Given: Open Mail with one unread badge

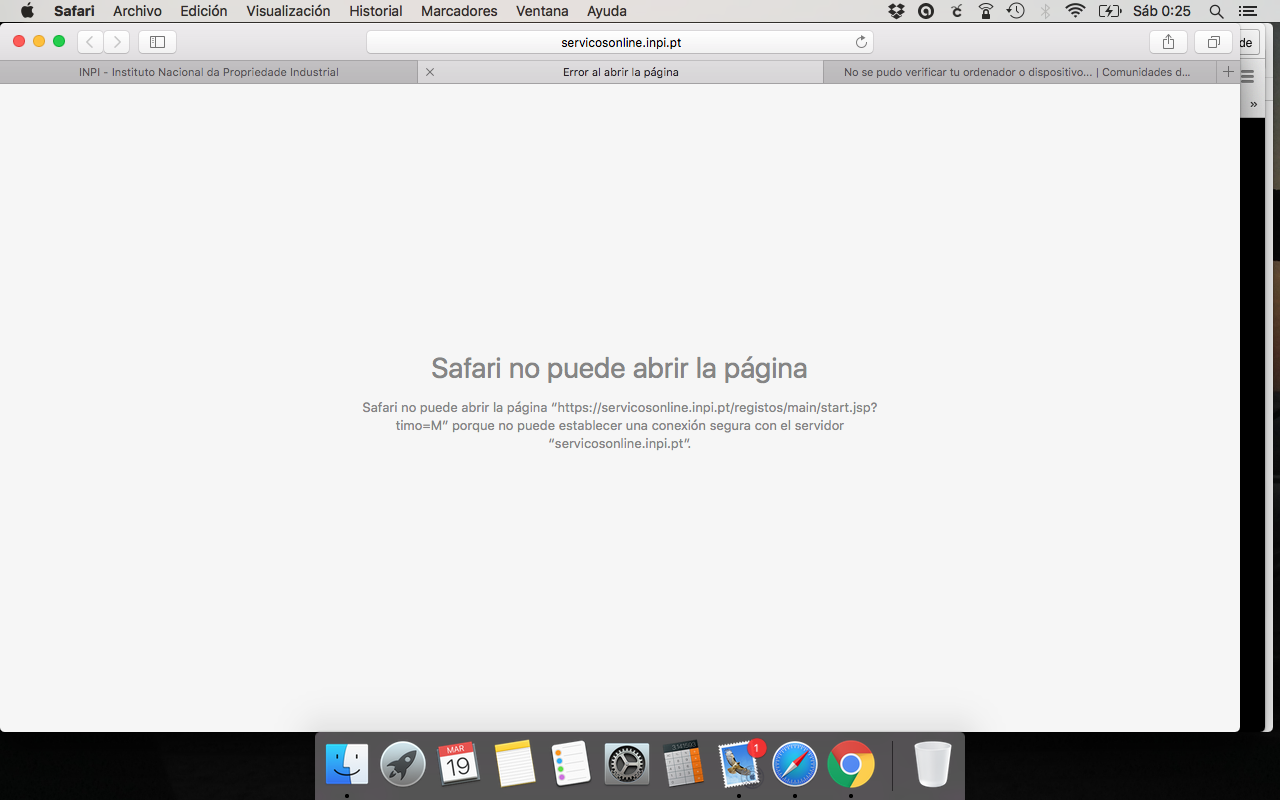Looking at the screenshot, I should point(739,765).
